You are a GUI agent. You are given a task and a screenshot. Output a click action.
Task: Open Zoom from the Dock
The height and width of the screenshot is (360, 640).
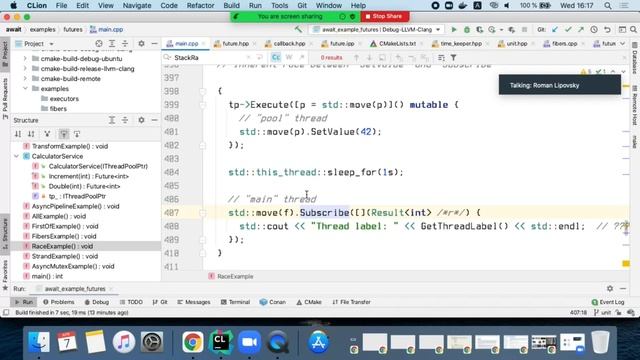tap(249, 342)
